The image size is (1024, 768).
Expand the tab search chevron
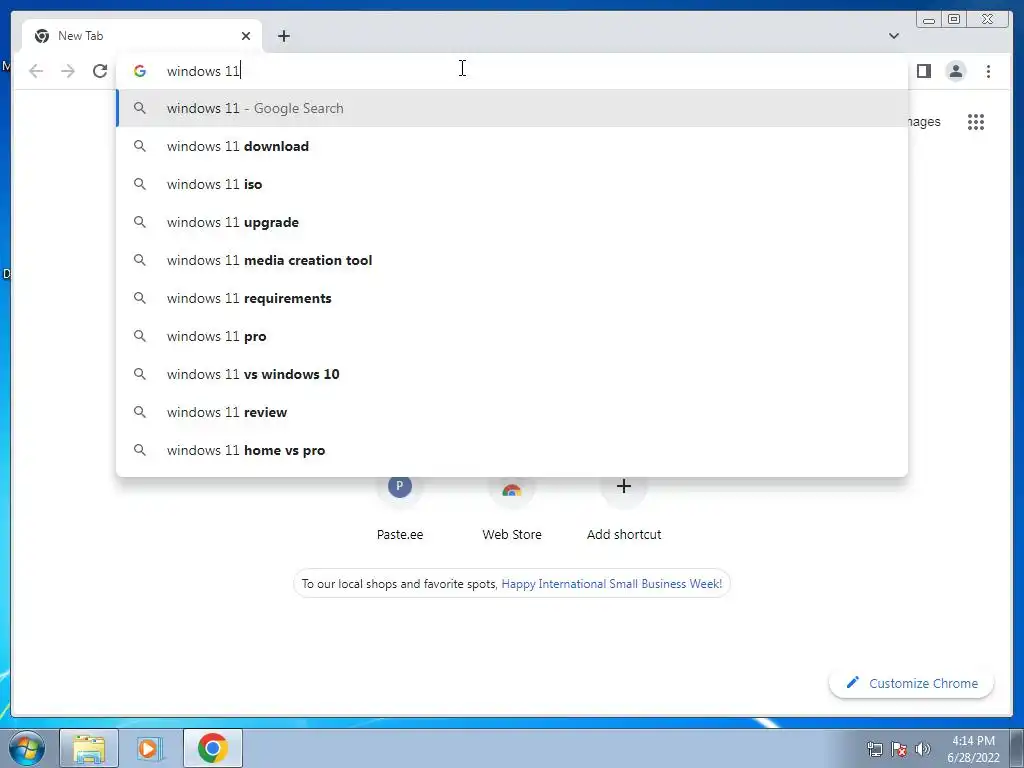click(x=893, y=36)
